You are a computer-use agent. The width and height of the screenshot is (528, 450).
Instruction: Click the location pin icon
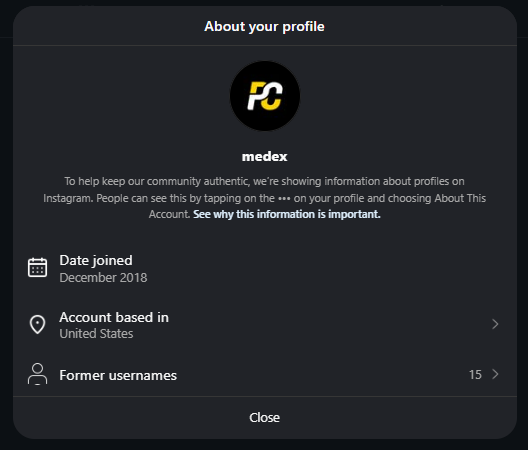37,325
